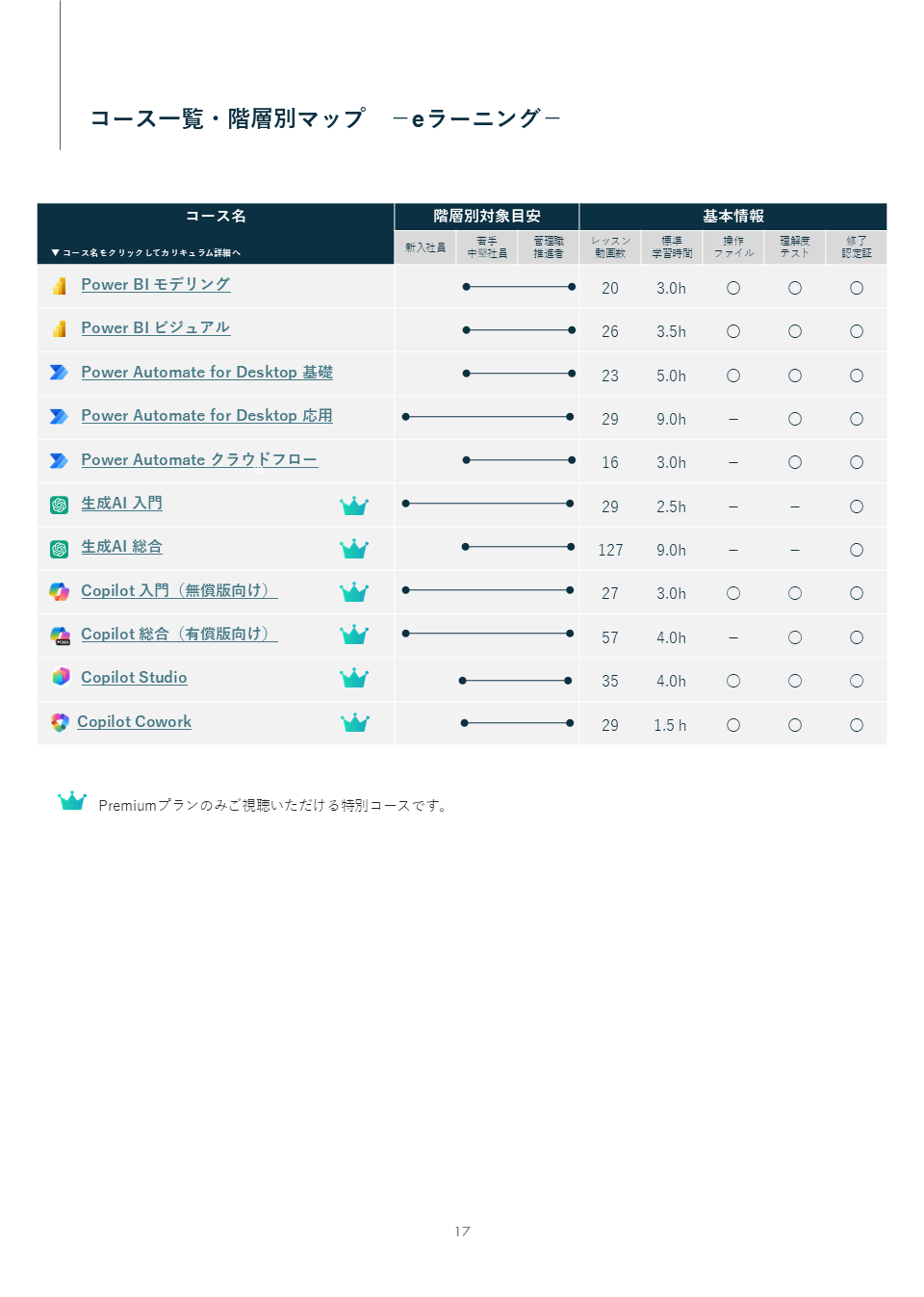
Task: Click the Premiumプラン legend note text
Action: point(274,805)
